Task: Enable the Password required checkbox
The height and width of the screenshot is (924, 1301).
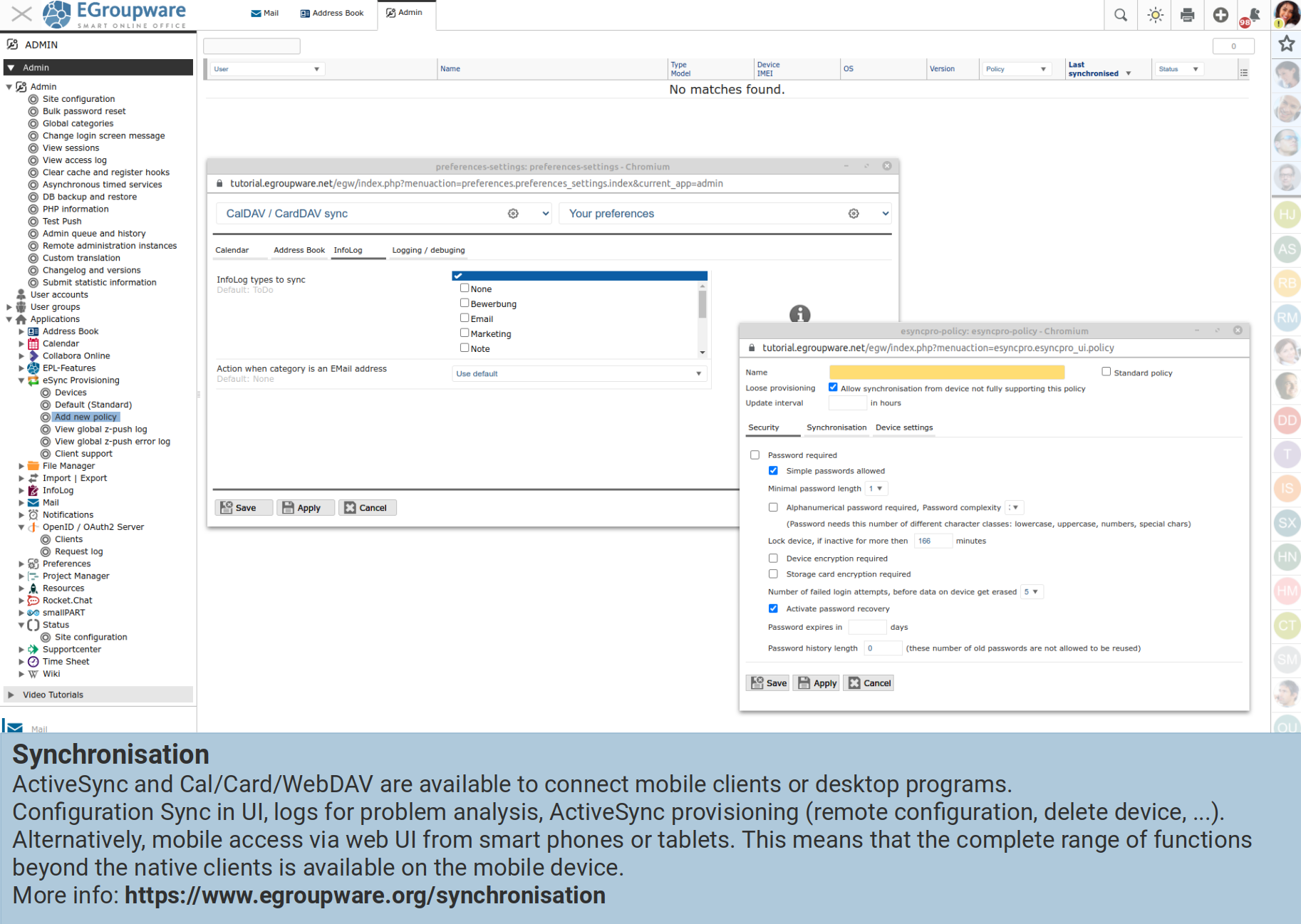Action: click(x=755, y=455)
